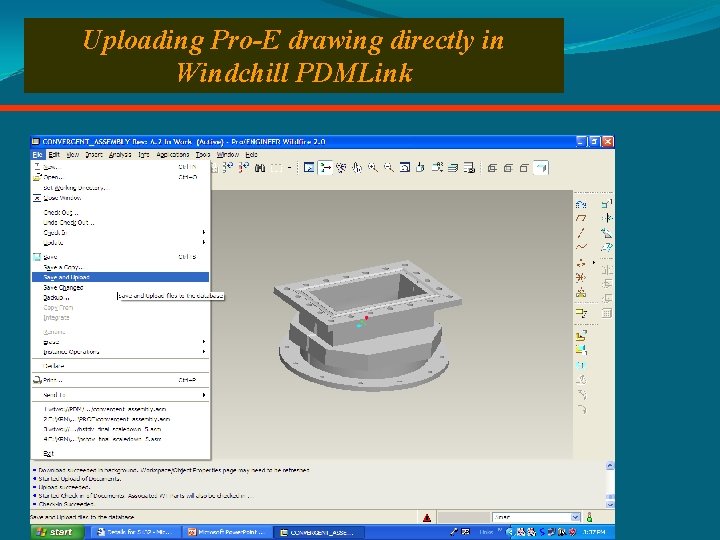The height and width of the screenshot is (540, 720).
Task: Click the Add Component assemble icon
Action: (x=581, y=336)
